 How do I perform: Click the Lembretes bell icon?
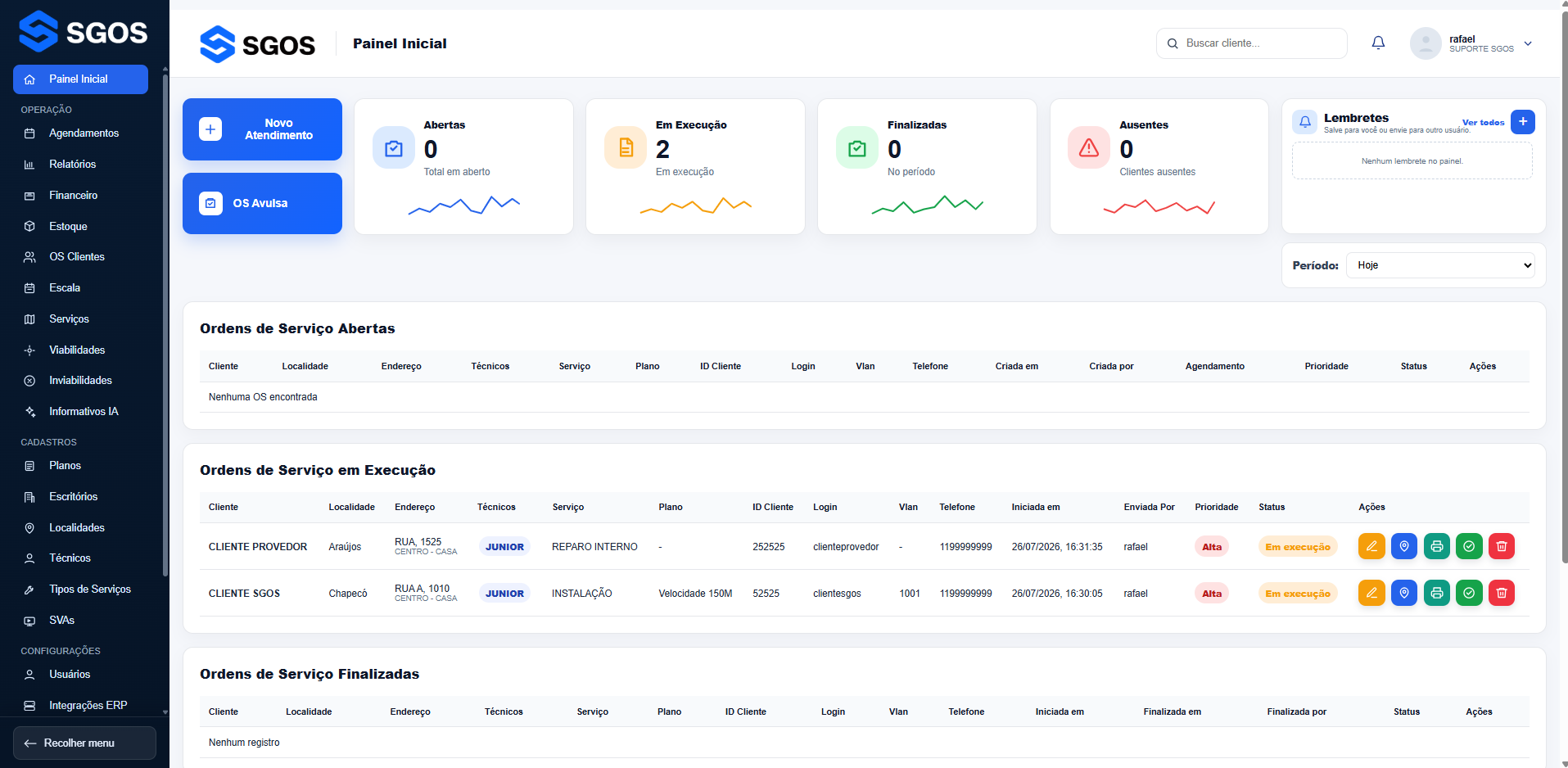(1305, 122)
